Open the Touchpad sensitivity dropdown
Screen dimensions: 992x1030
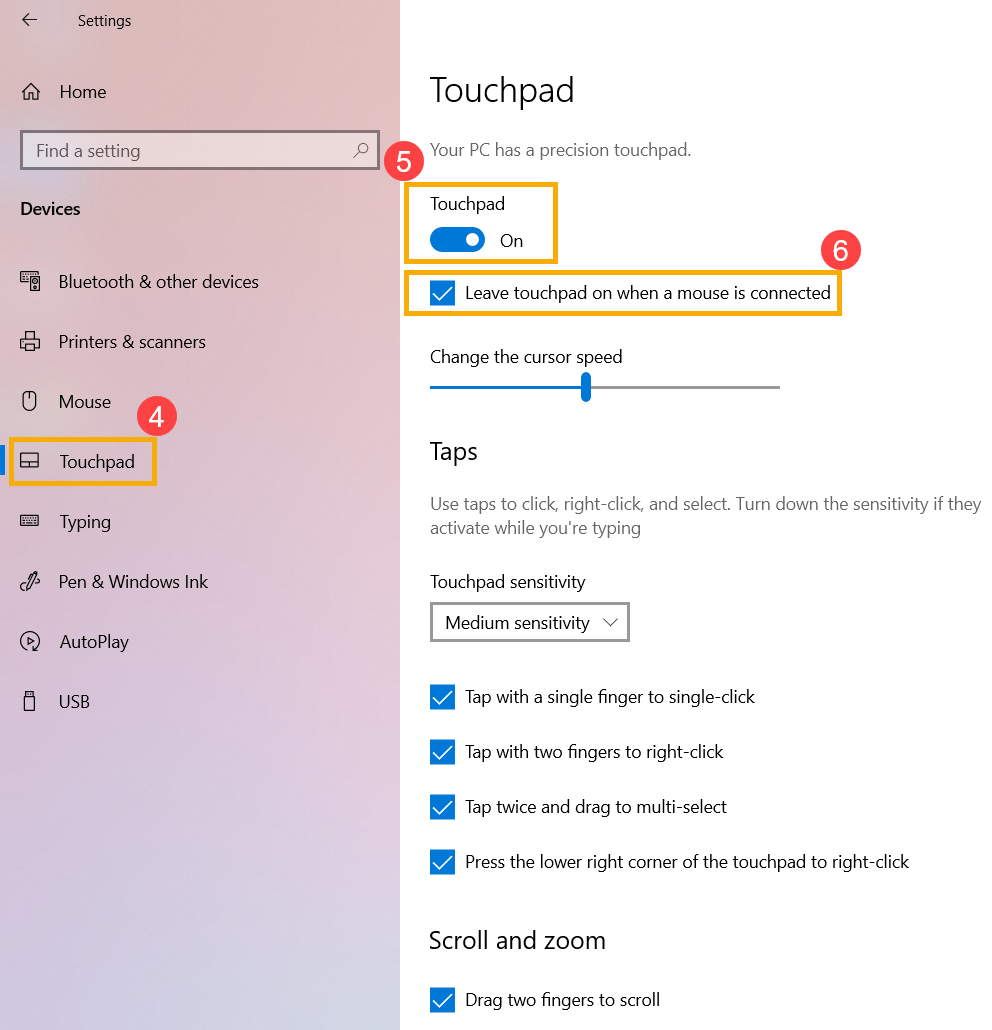tap(529, 623)
